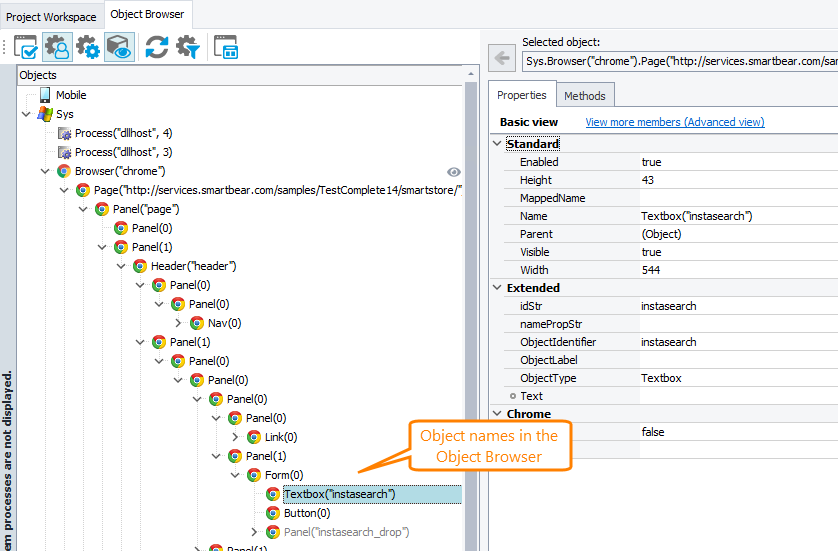Open the Project Workspace tab

[x=52, y=17]
